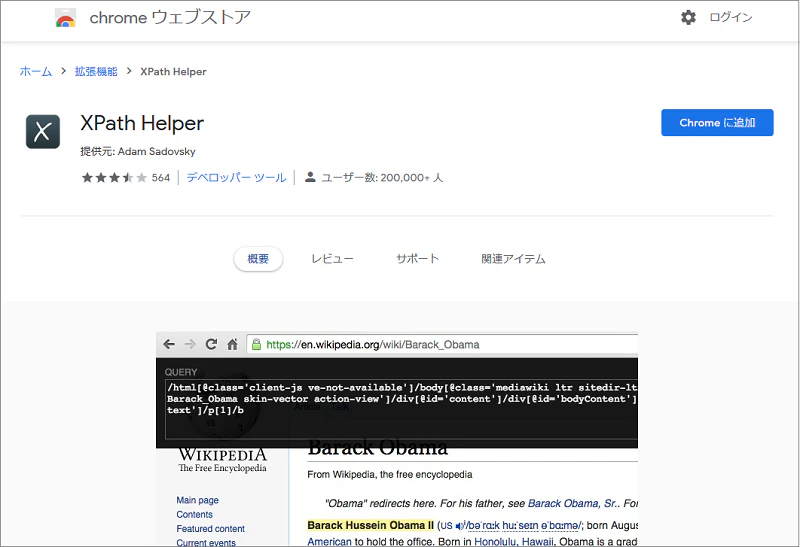Open the 564 reviews count
This screenshot has width=800, height=547.
pyautogui.click(x=161, y=178)
